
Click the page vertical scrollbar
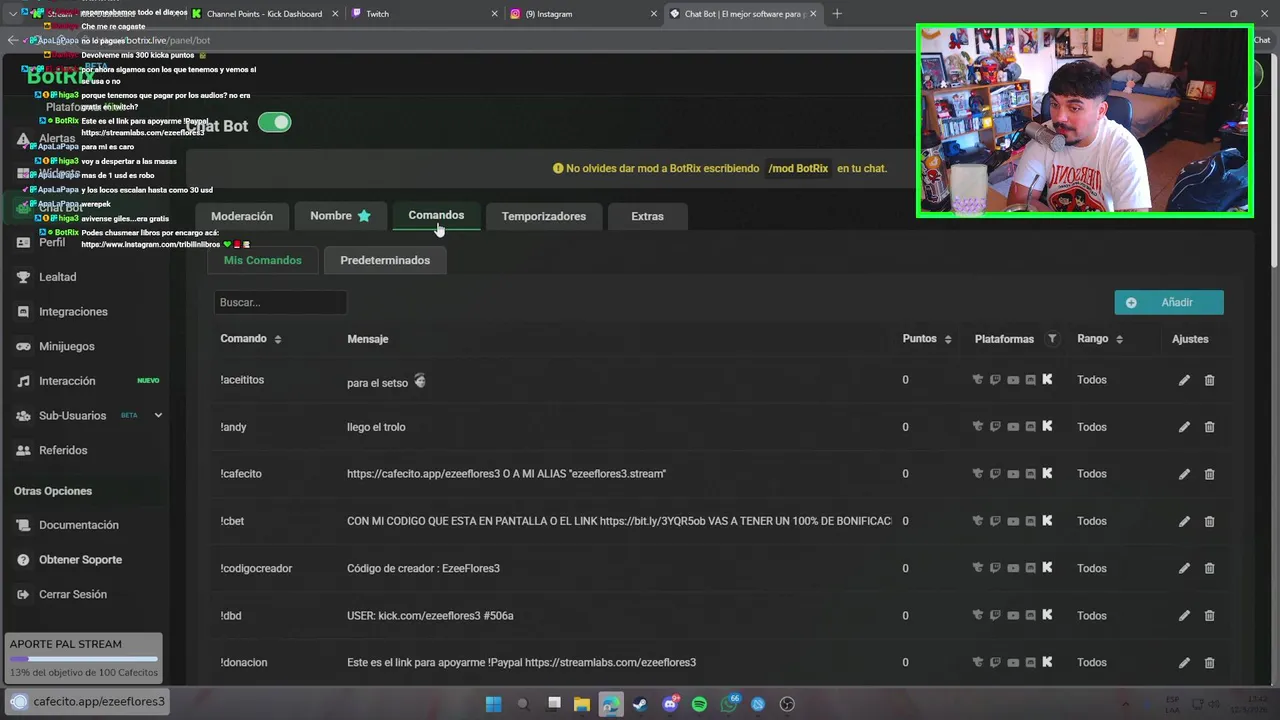pos(1273,160)
